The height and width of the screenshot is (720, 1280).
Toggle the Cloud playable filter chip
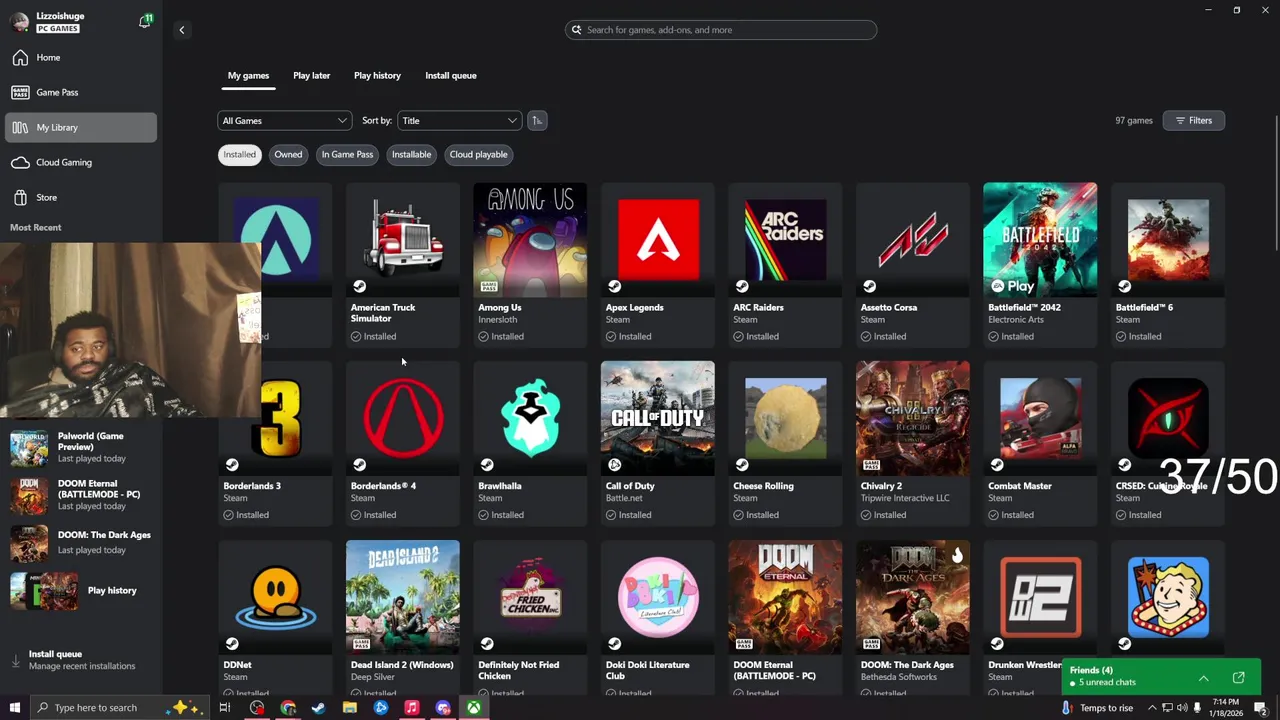pyautogui.click(x=478, y=154)
